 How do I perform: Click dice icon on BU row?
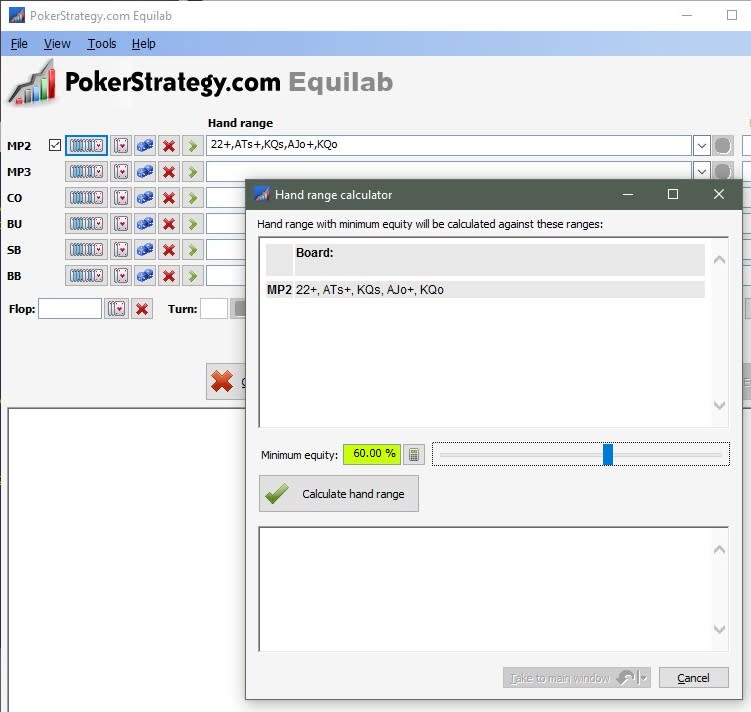click(x=145, y=224)
